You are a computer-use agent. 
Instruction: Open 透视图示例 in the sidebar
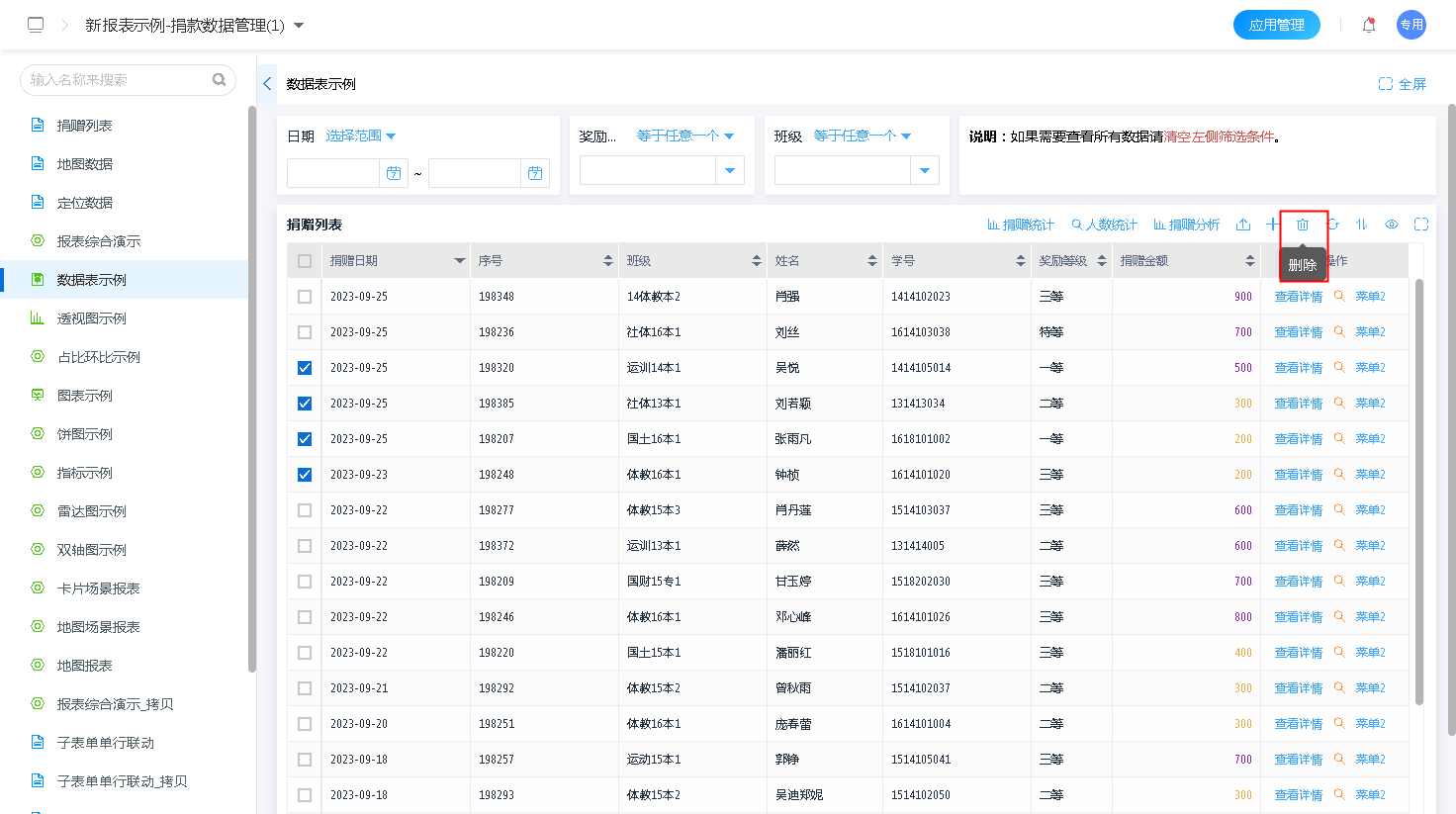pyautogui.click(x=92, y=318)
